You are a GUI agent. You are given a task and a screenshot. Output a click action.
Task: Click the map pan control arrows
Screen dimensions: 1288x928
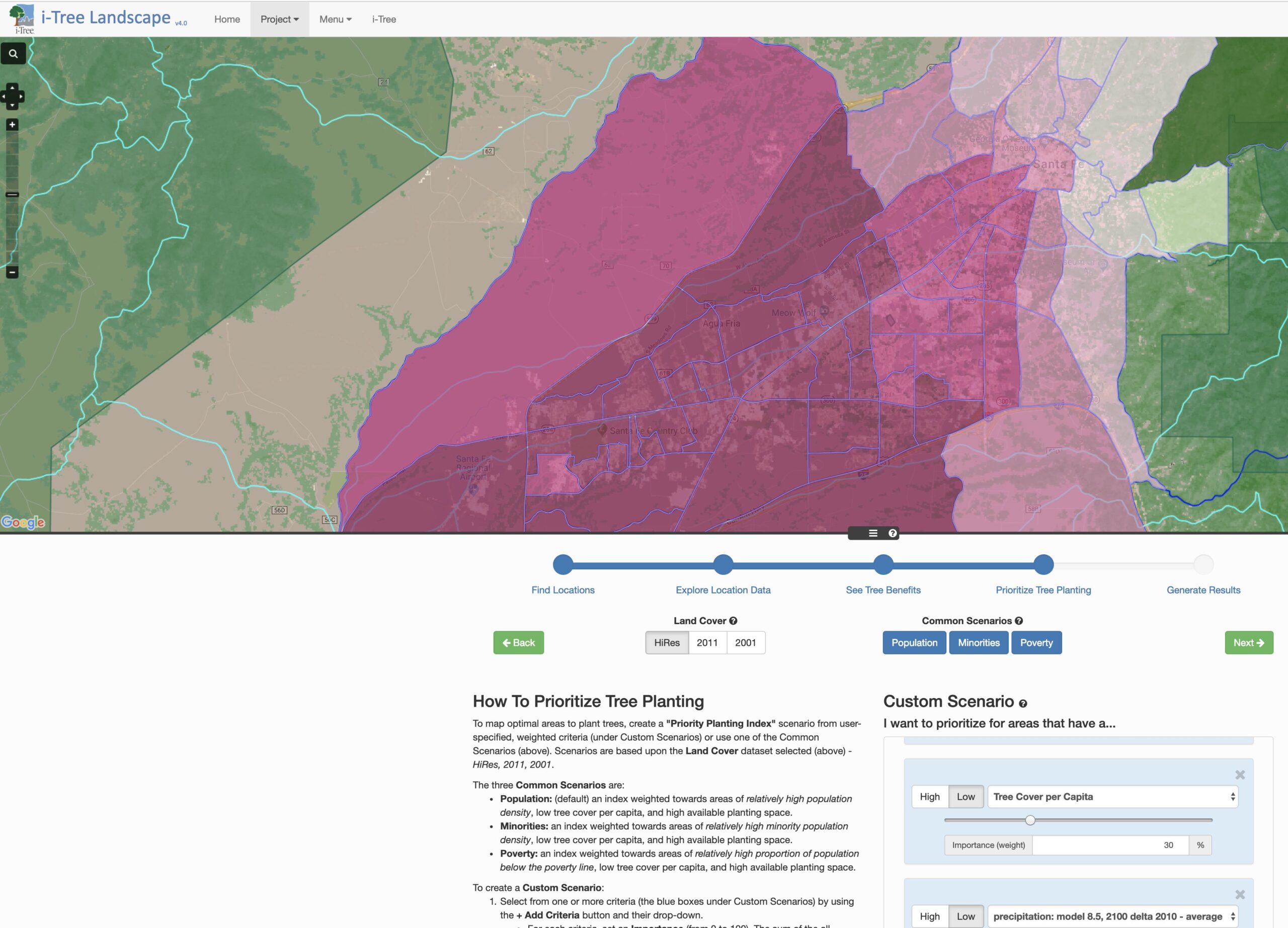pos(13,97)
